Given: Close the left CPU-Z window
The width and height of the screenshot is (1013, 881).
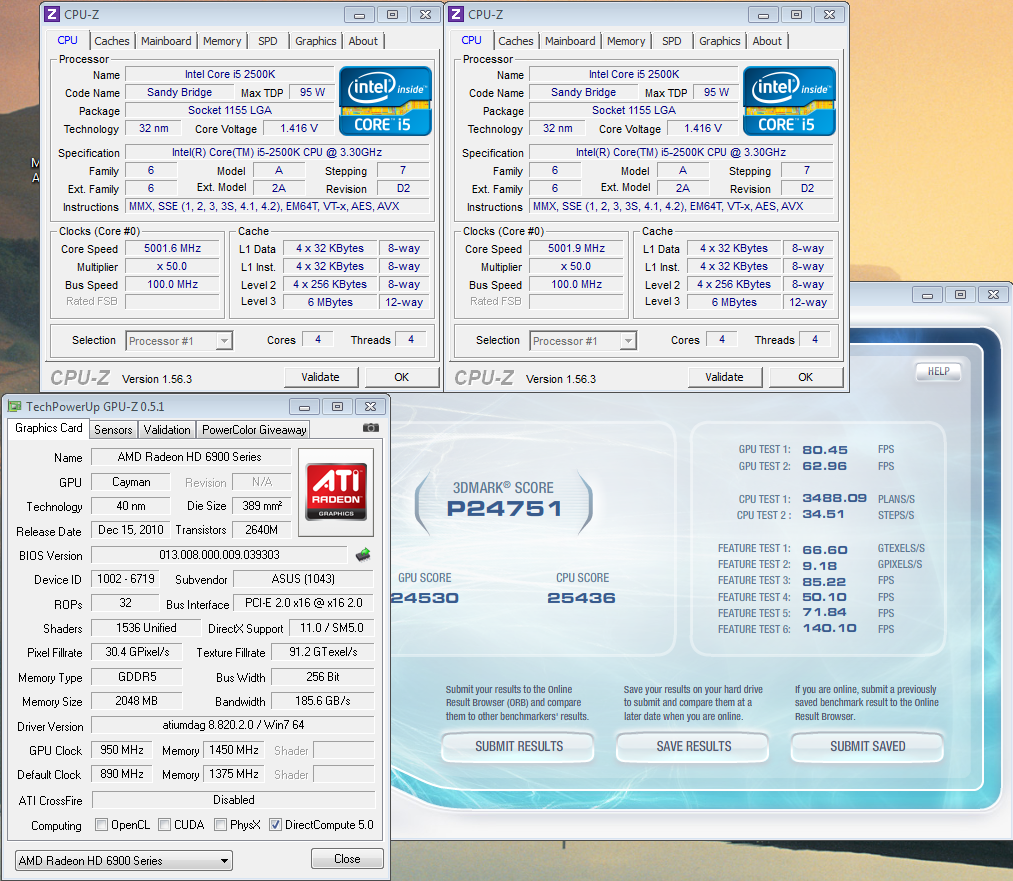Looking at the screenshot, I should point(425,14).
